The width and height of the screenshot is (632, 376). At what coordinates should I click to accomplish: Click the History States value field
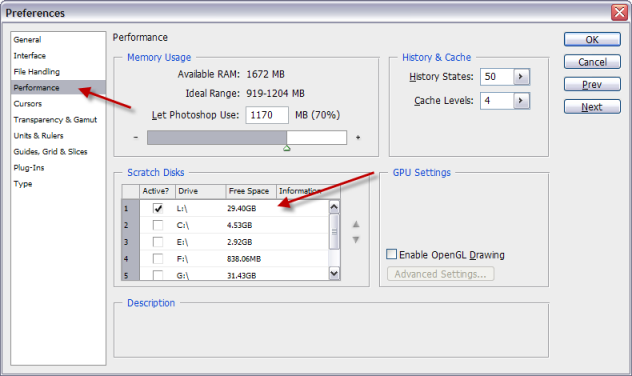coord(497,77)
